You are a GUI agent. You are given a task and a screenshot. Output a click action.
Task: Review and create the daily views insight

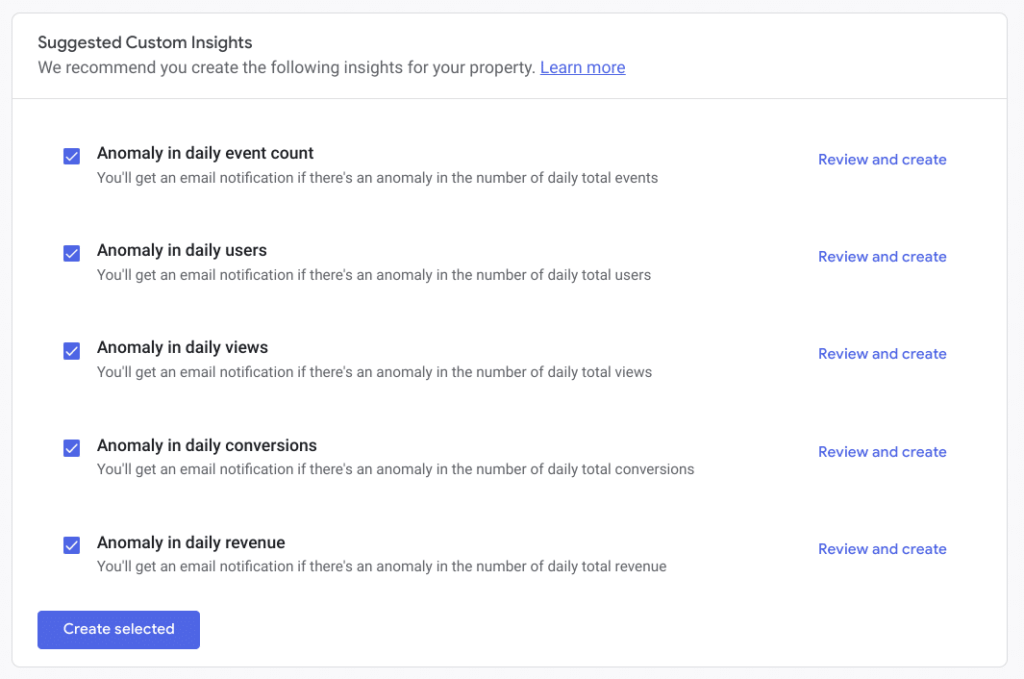click(x=882, y=353)
